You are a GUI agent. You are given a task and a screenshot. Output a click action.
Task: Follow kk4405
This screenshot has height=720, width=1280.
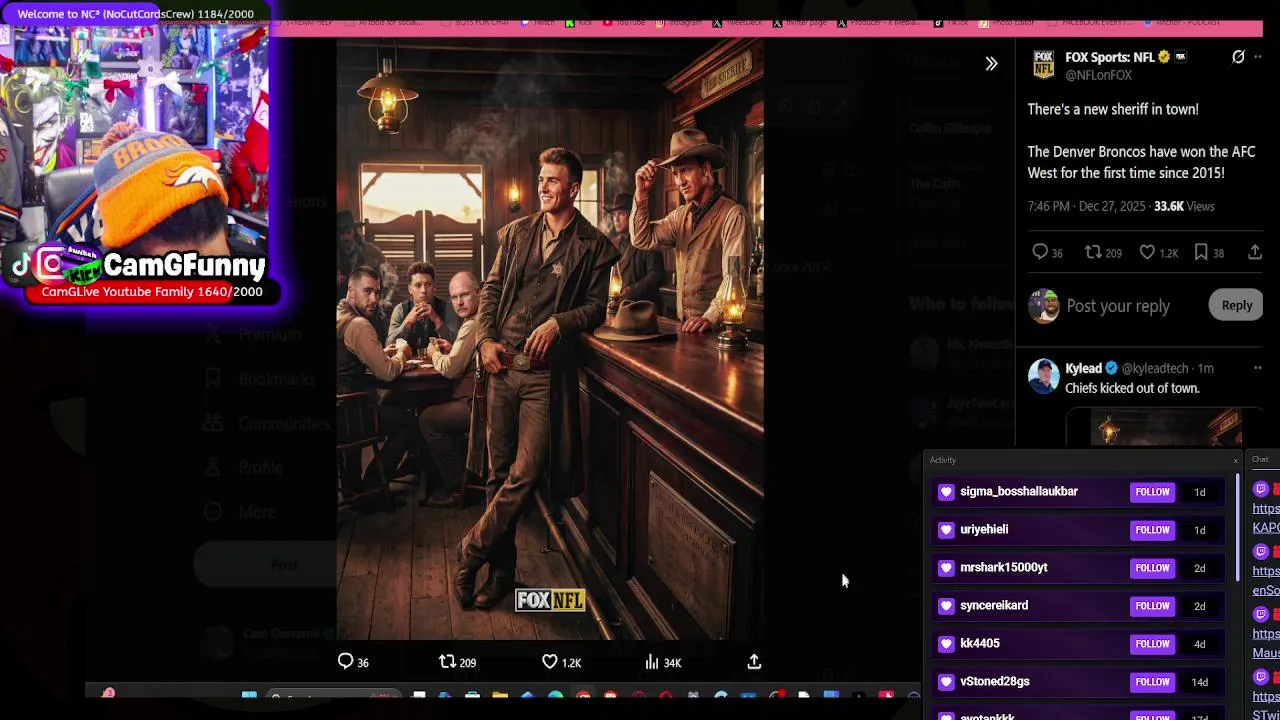(1152, 643)
